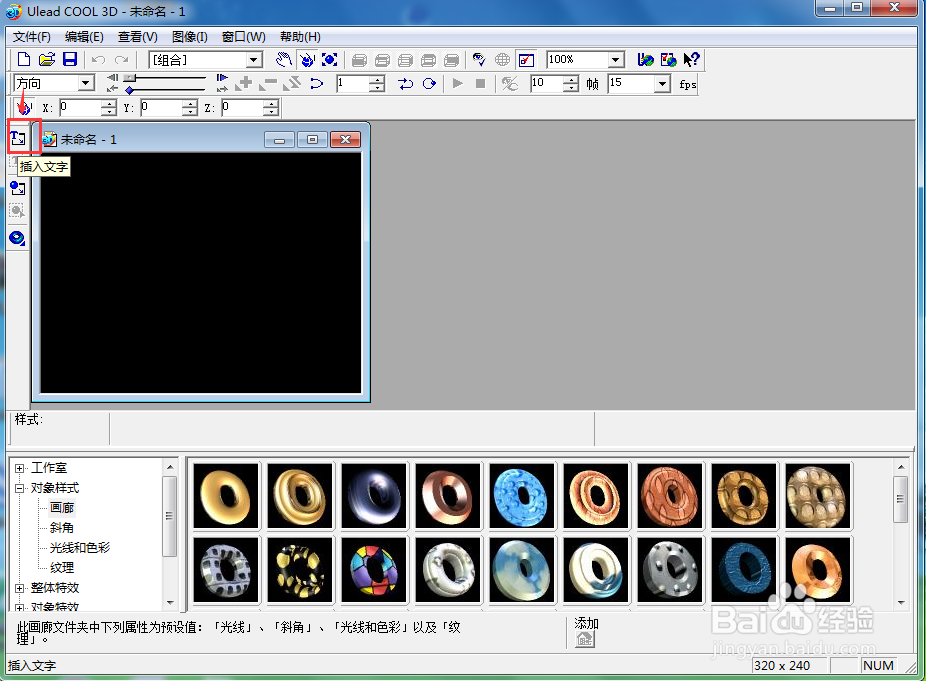Activate the context help arrow icon

(x=691, y=60)
